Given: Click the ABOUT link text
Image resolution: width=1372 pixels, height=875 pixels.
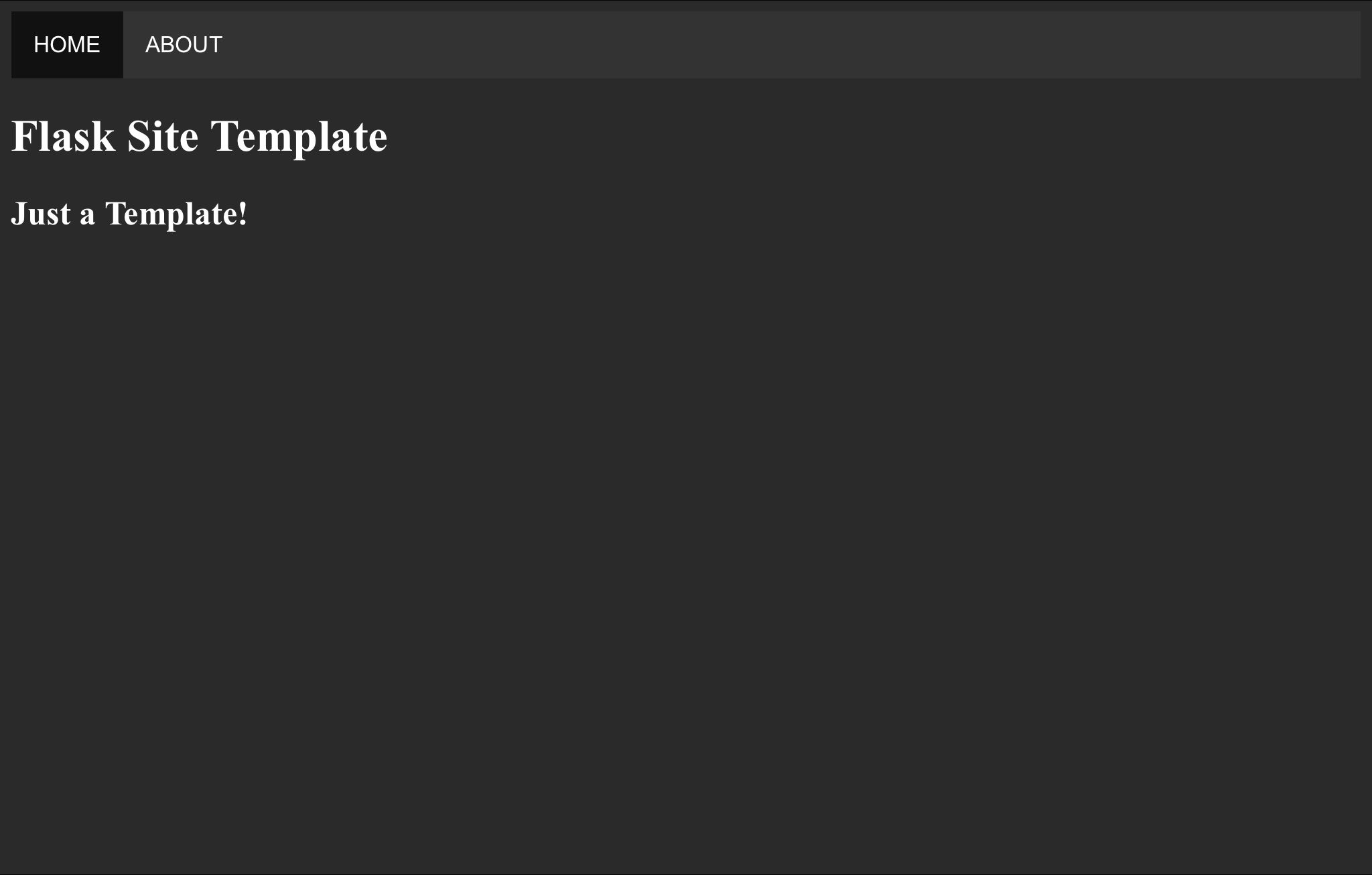Looking at the screenshot, I should (184, 45).
